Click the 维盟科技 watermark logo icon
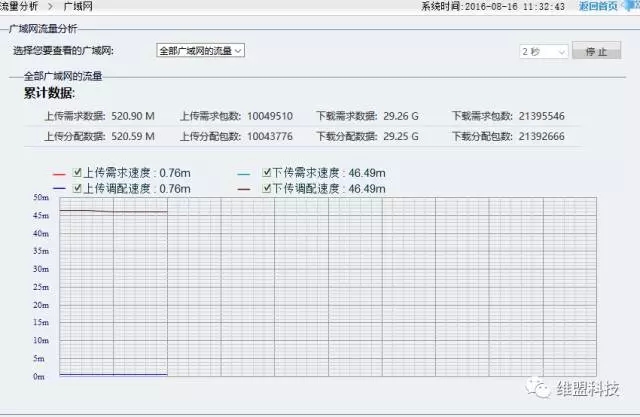Screen dimensions: 640x417 tap(539, 388)
